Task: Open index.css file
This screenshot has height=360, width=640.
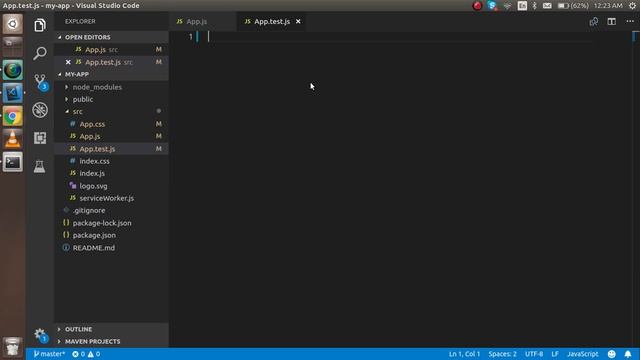Action: (111, 161)
